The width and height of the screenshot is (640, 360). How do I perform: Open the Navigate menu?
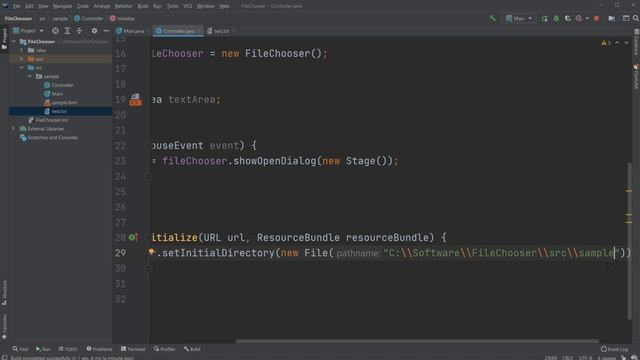[x=62, y=6]
